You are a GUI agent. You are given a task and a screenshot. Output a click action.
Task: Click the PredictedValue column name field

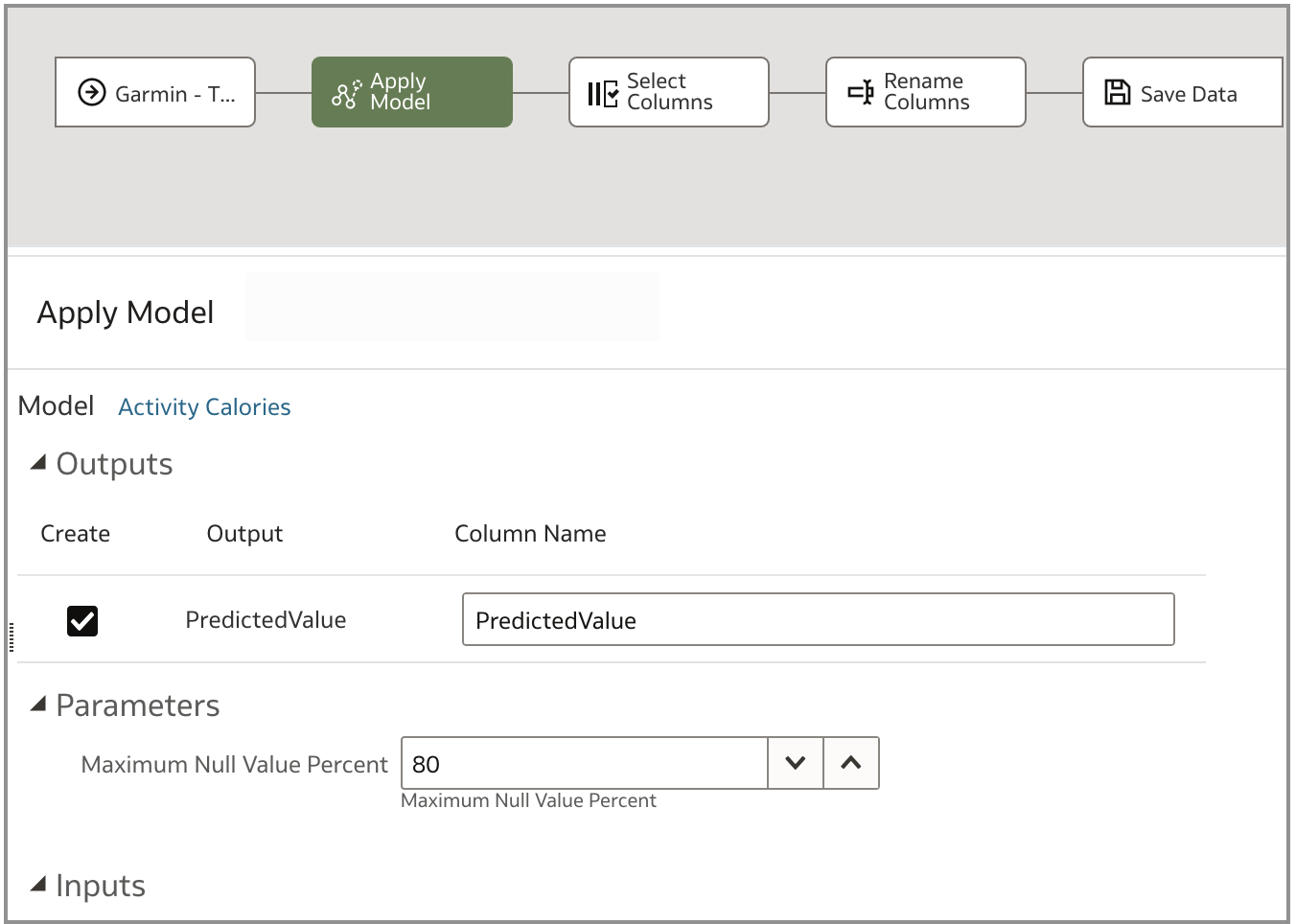click(x=818, y=620)
